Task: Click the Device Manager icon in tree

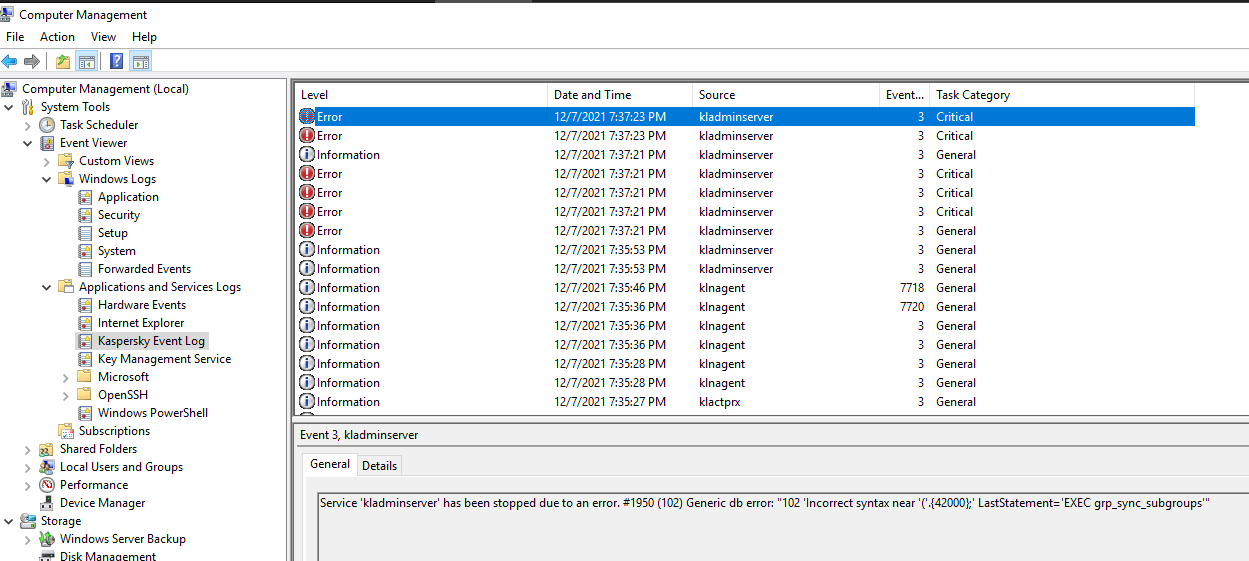Action: [x=47, y=503]
